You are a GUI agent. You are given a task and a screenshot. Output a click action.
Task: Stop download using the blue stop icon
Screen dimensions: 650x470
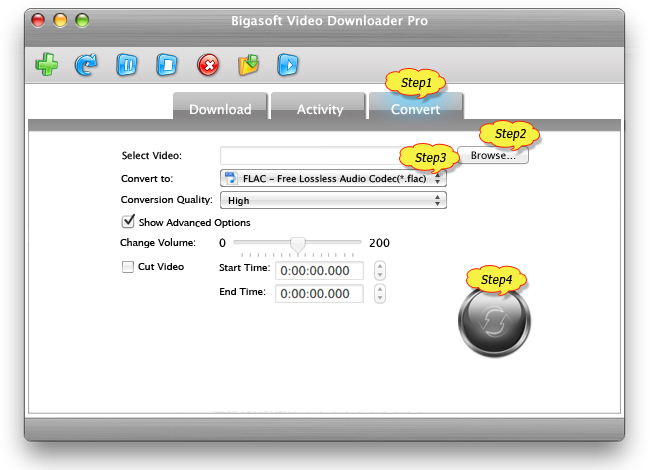(167, 65)
